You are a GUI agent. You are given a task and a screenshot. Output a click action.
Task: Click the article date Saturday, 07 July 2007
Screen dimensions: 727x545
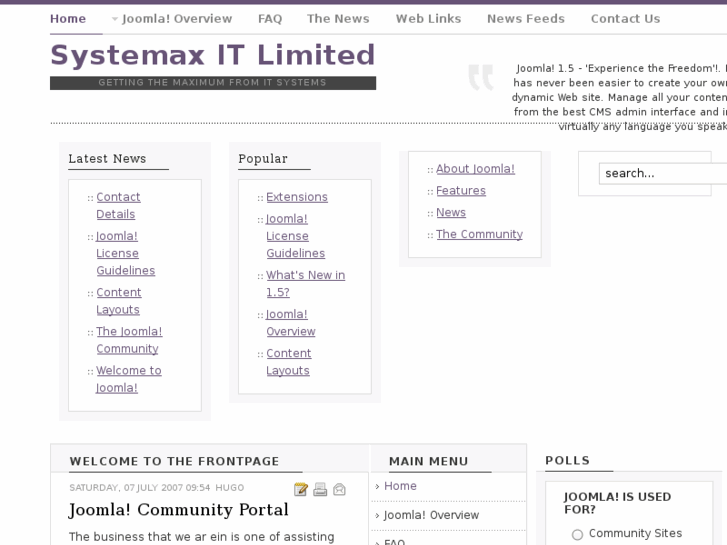pyautogui.click(x=140, y=488)
